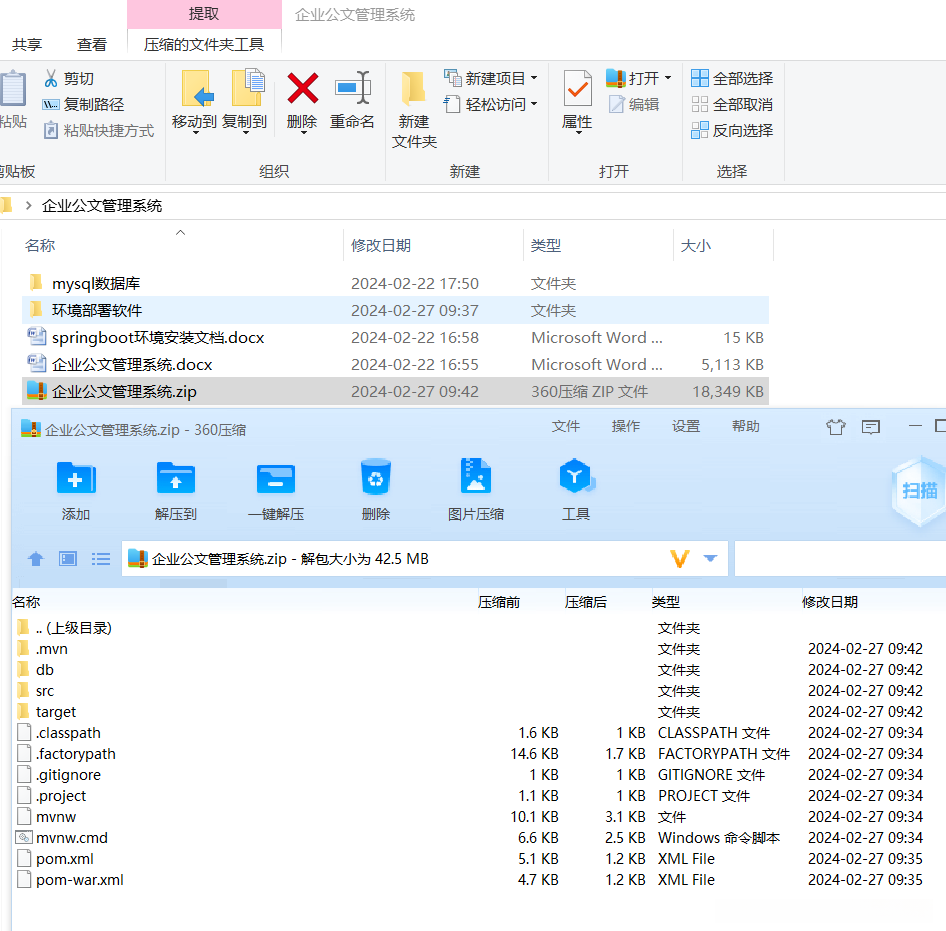
Task: Sort by Type (类型) column in Explorer
Action: coord(546,246)
